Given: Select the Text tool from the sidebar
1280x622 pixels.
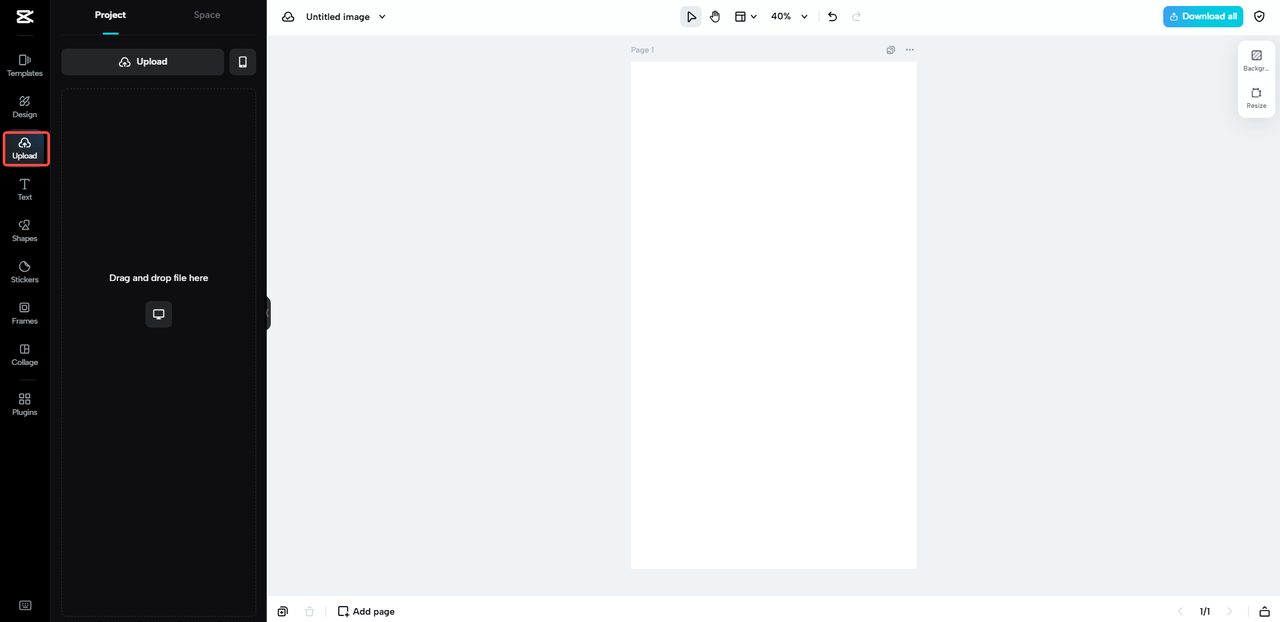Looking at the screenshot, I should [24, 189].
